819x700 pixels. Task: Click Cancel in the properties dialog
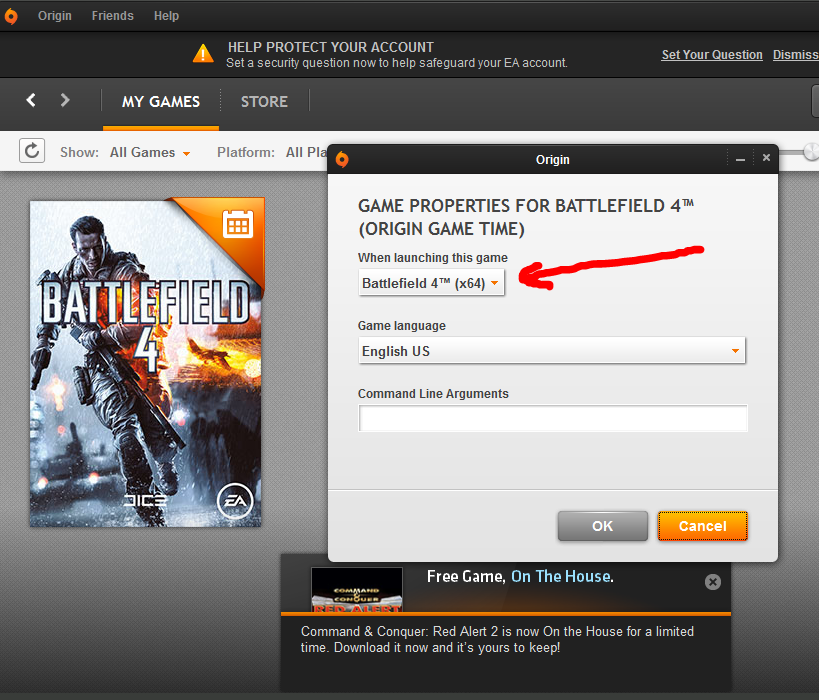703,526
